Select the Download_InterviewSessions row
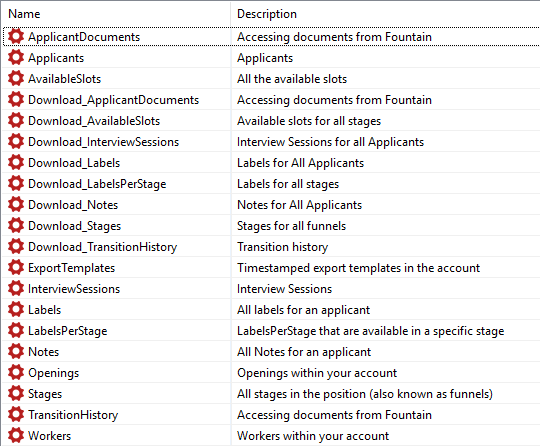The height and width of the screenshot is (446, 540). click(103, 142)
